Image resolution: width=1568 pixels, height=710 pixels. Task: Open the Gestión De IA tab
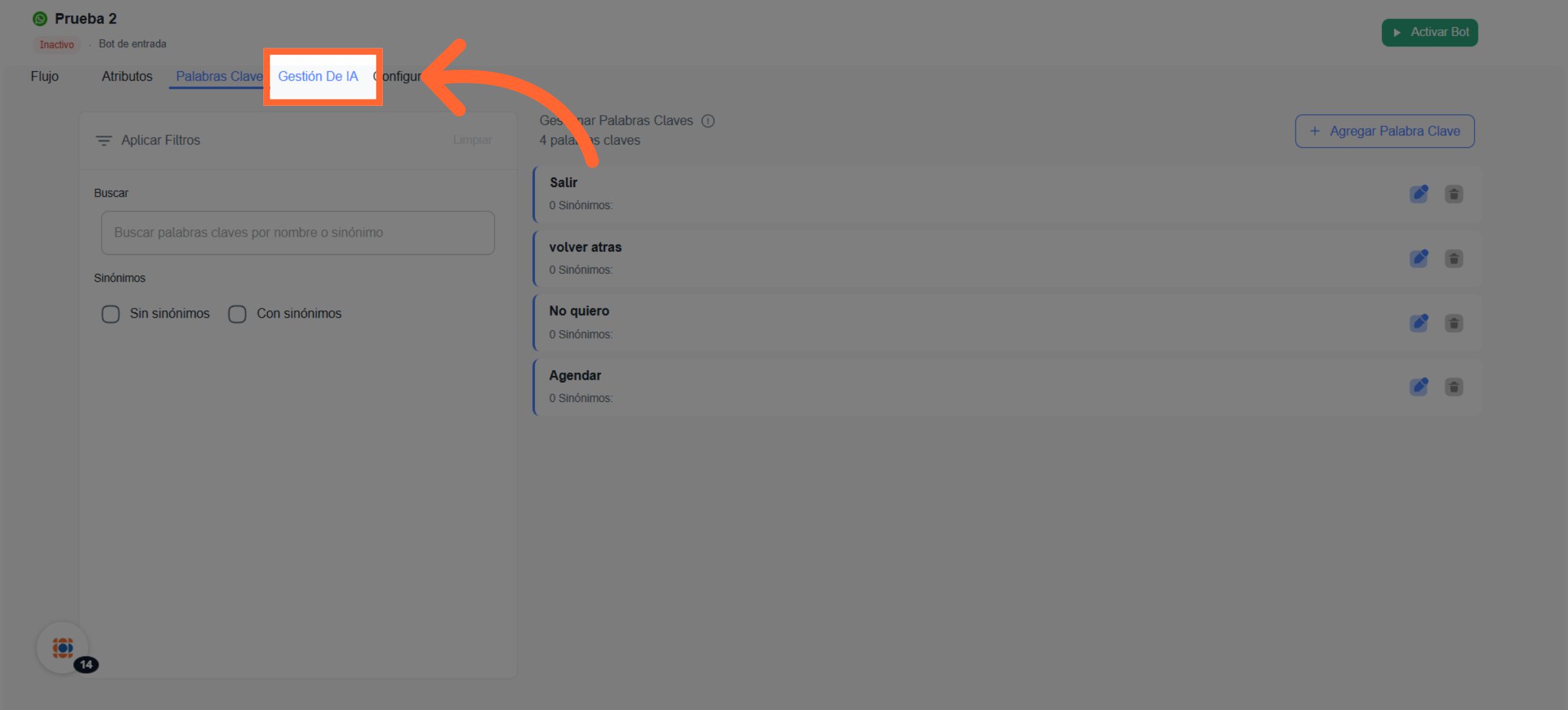pos(318,76)
